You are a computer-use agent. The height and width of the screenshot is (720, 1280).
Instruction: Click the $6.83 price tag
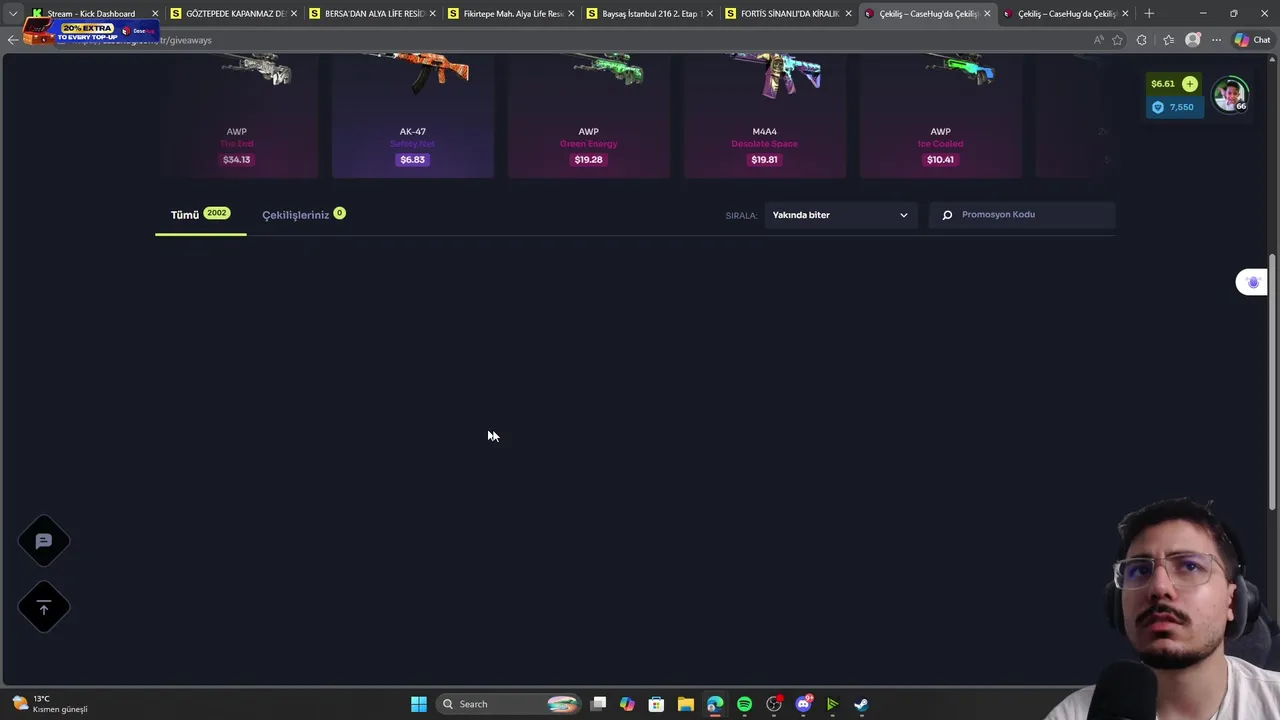click(413, 160)
